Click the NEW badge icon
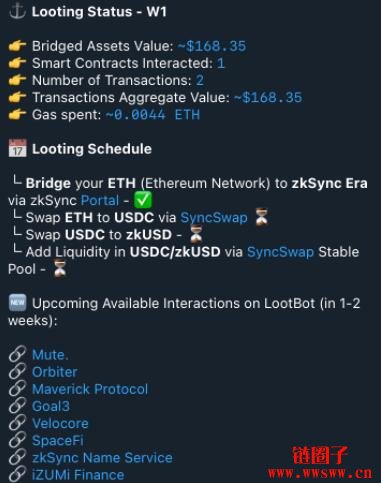 pyautogui.click(x=17, y=303)
